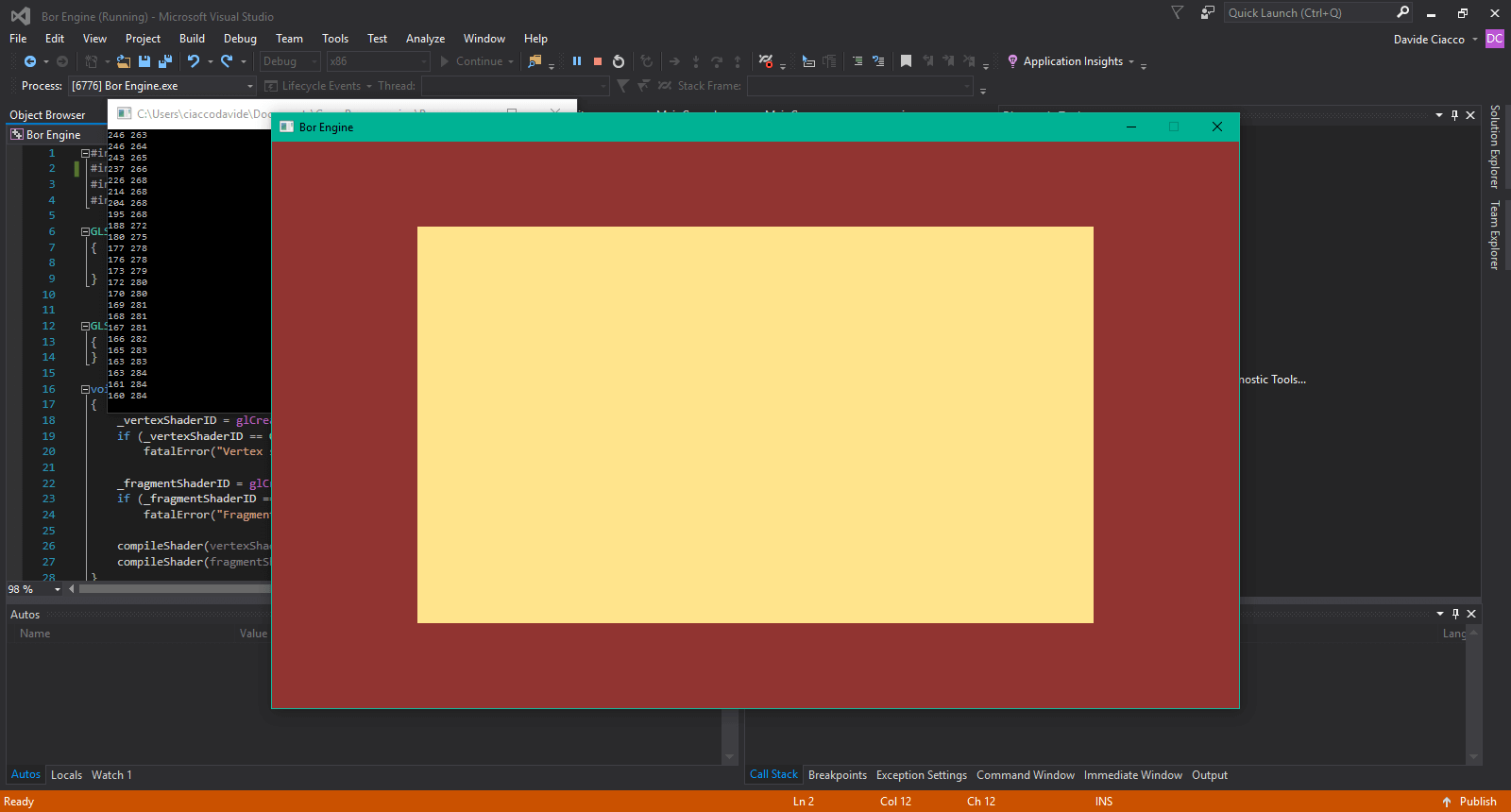This screenshot has width=1511, height=812.
Task: Click the Save All icon
Action: 165,61
